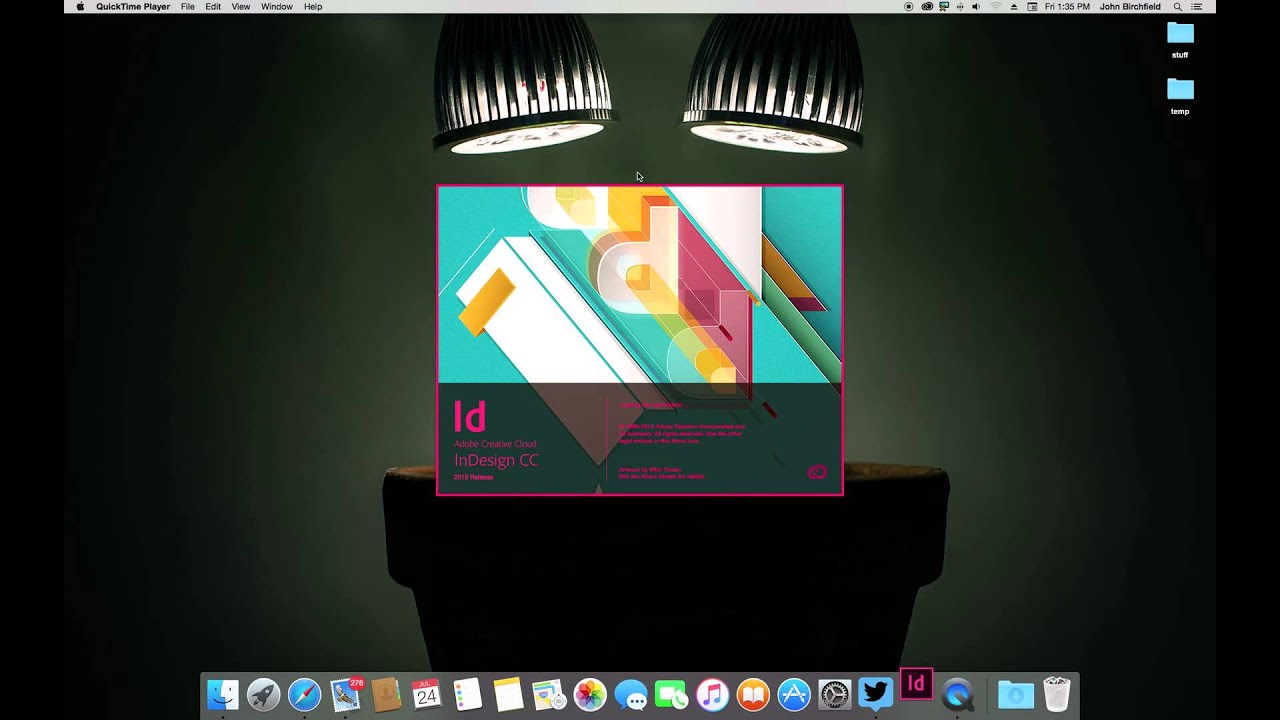Open iTunes music note icon
Screen dimensions: 1280x720
click(x=712, y=694)
